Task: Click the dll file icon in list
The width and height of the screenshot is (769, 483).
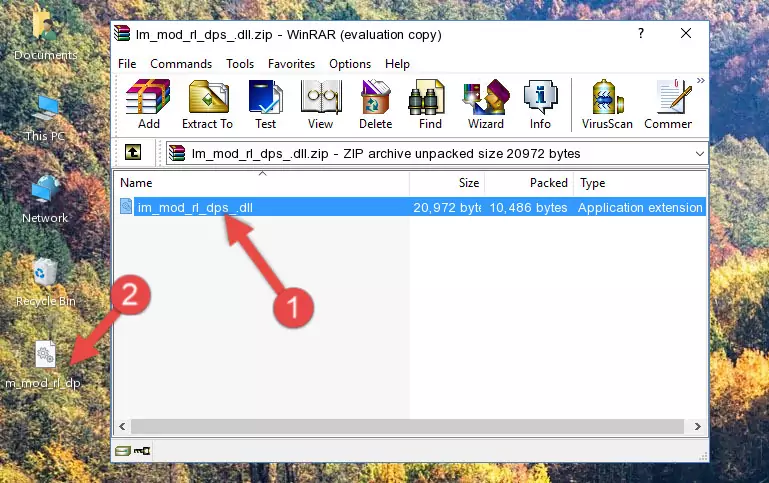Action: point(126,206)
